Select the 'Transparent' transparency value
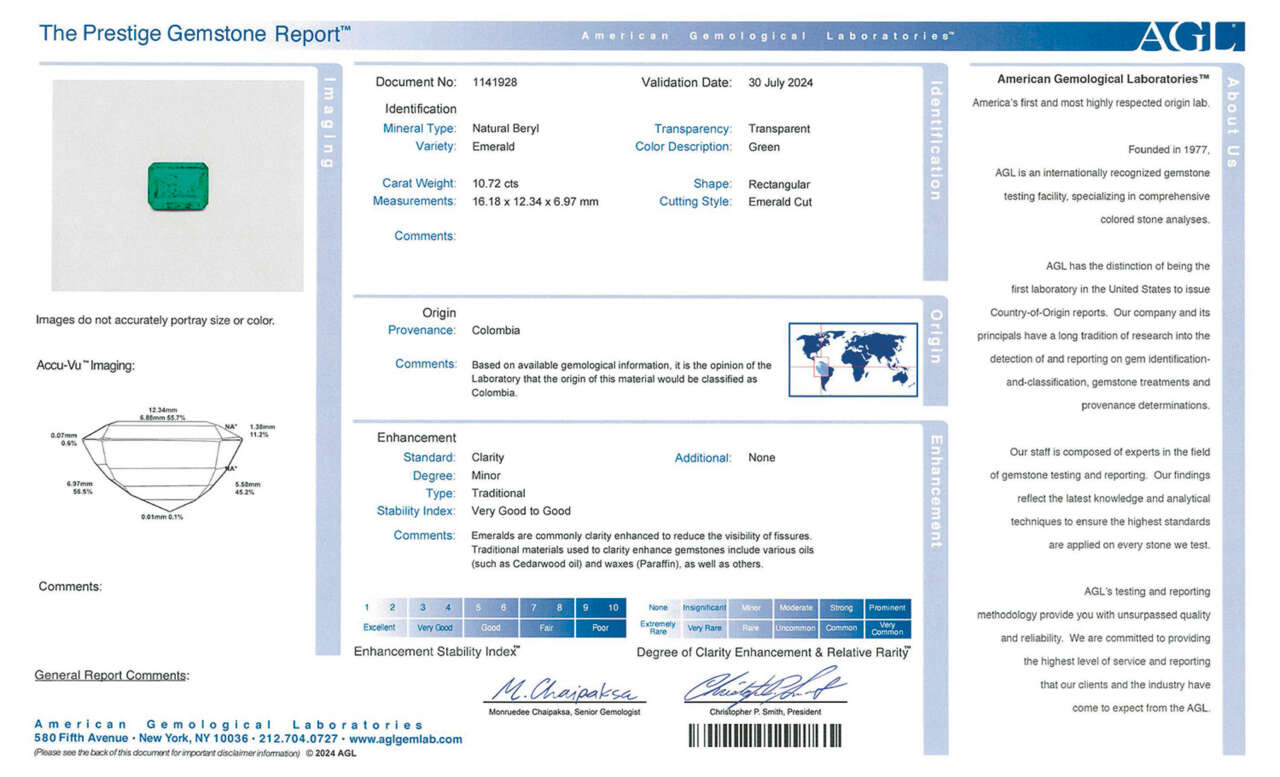Image resolution: width=1280 pixels, height=777 pixels. point(779,128)
